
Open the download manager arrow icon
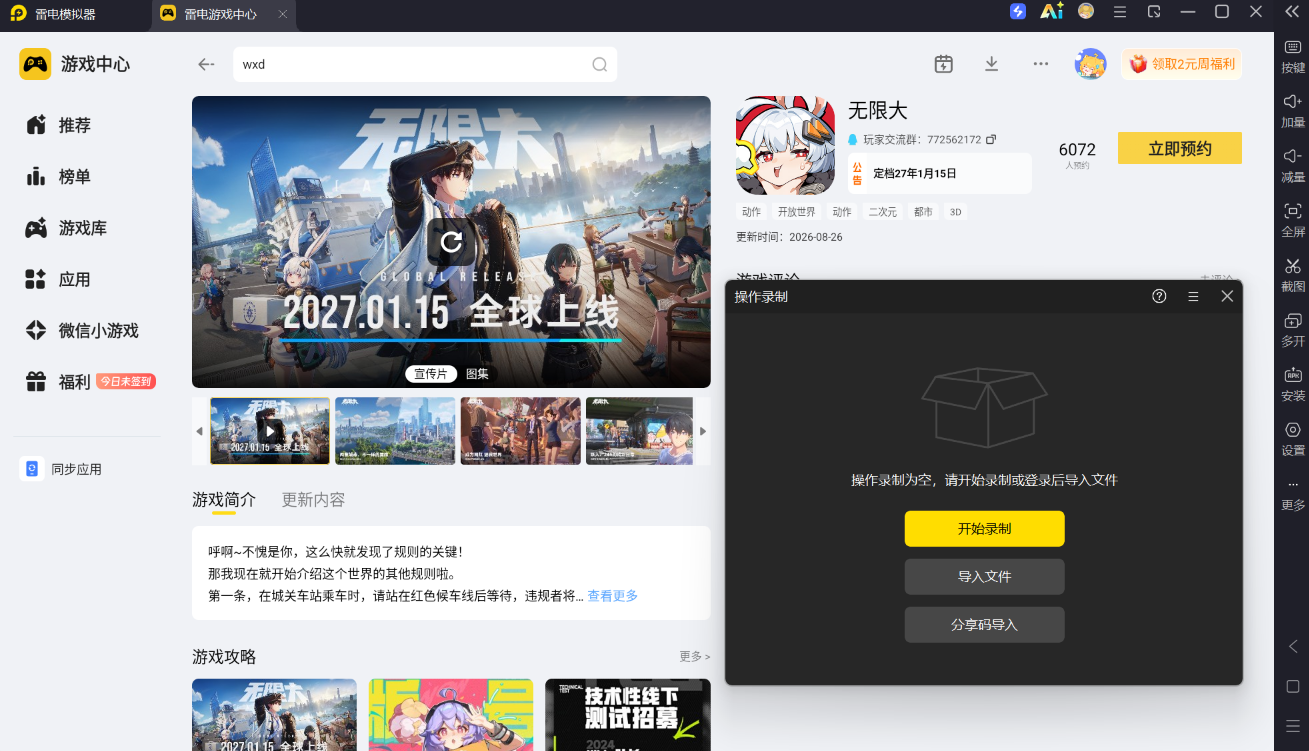click(992, 64)
